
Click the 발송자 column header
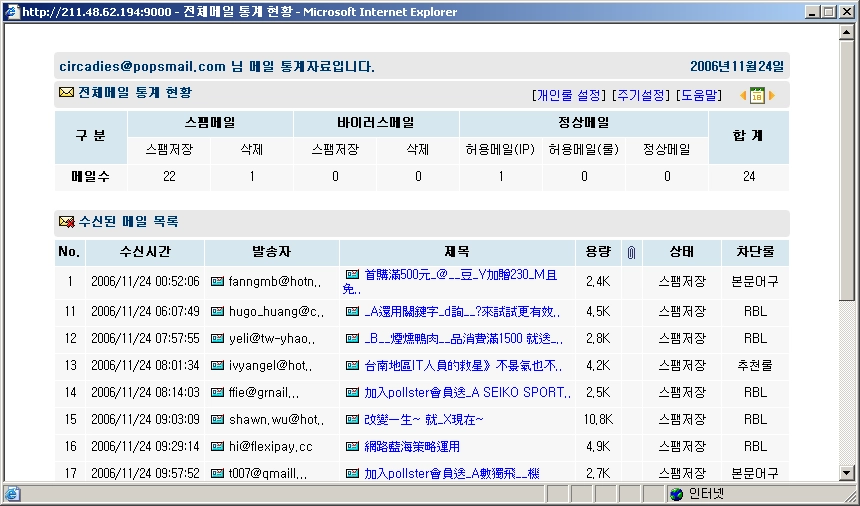pos(271,252)
